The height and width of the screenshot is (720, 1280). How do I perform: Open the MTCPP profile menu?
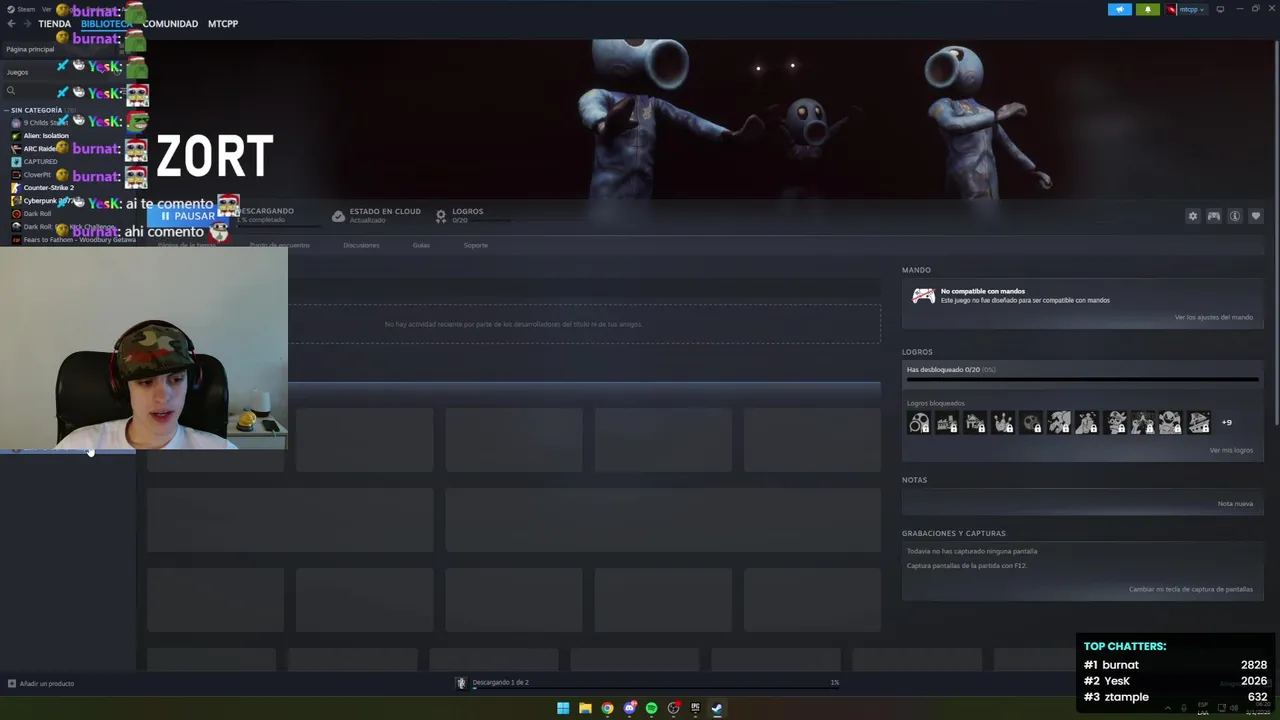223,24
